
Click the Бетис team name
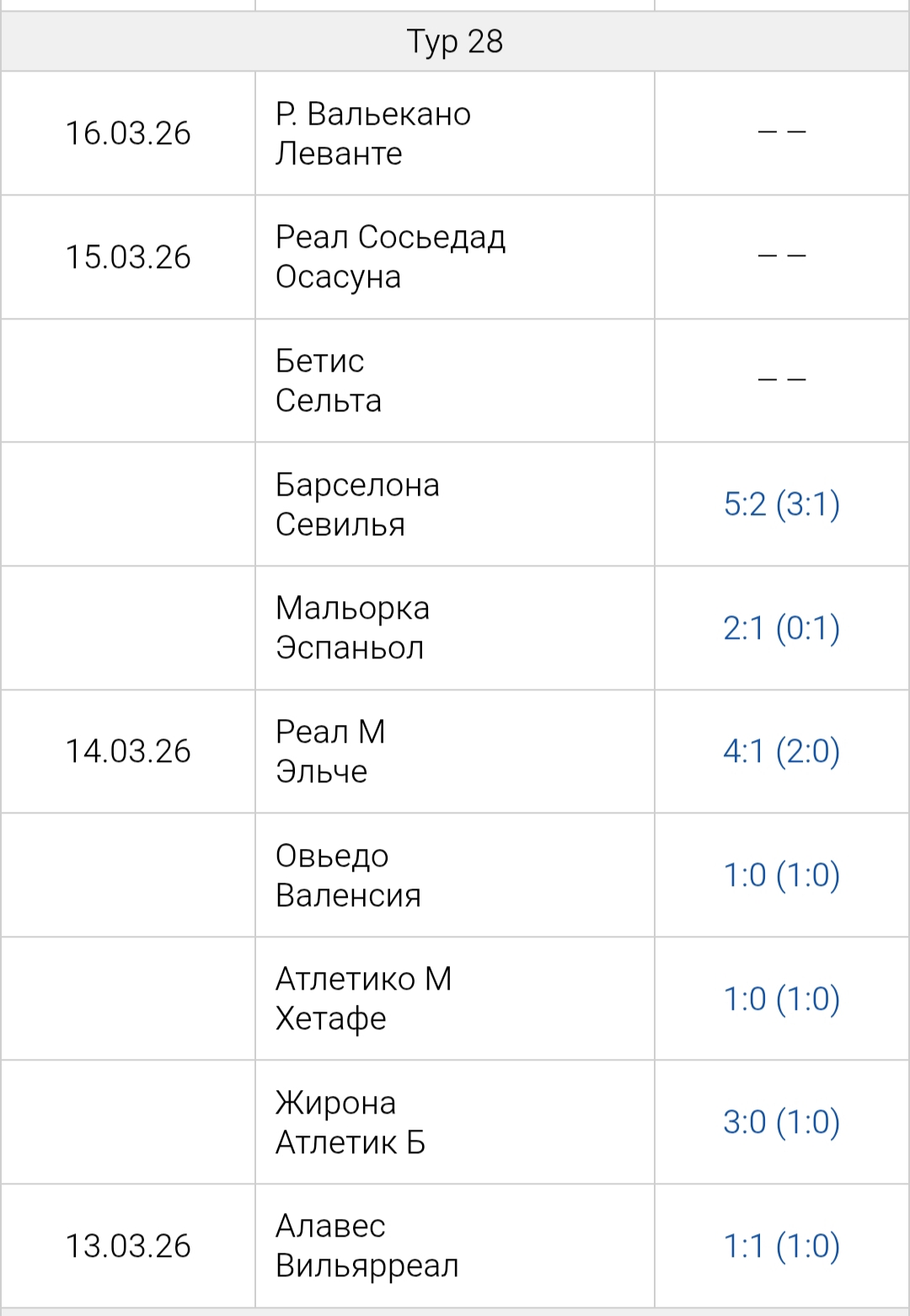319,361
